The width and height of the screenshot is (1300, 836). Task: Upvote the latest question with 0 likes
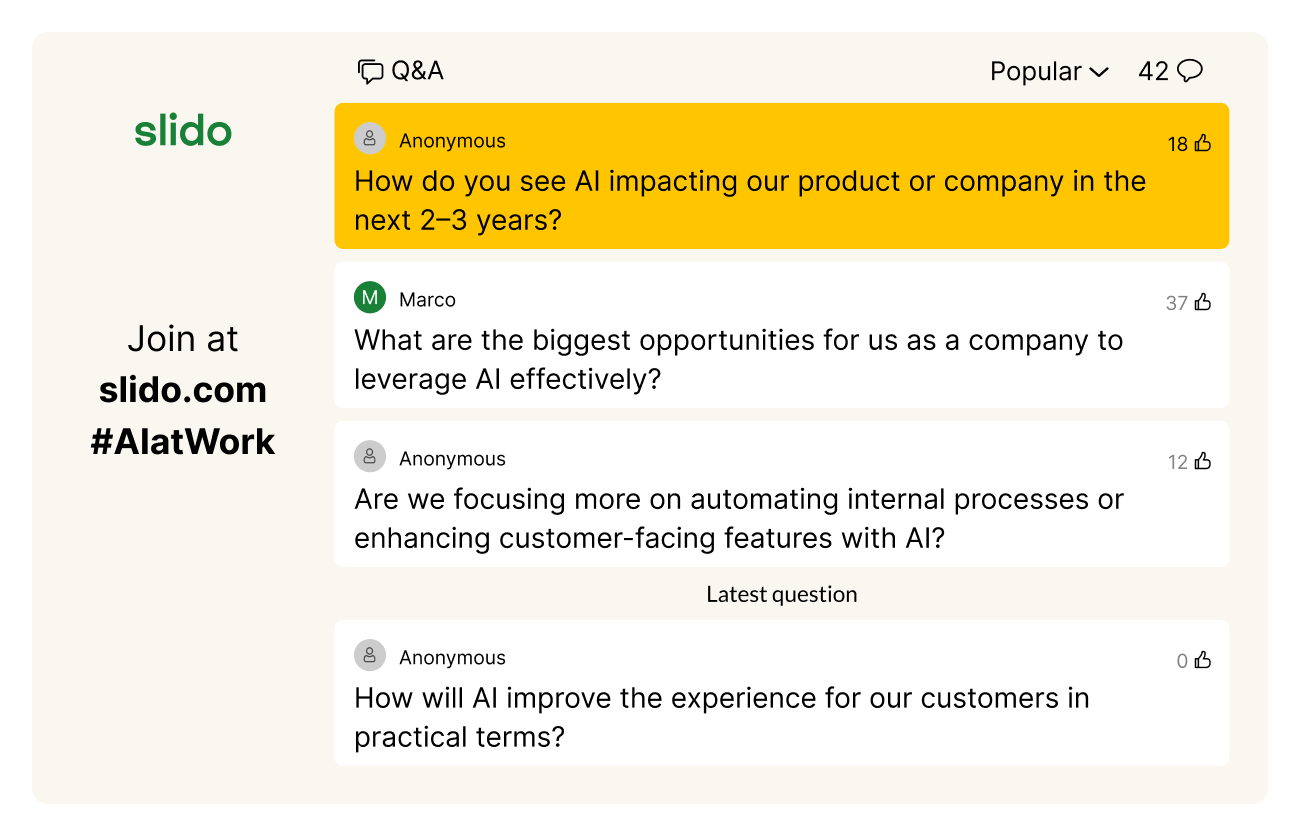(x=1203, y=660)
